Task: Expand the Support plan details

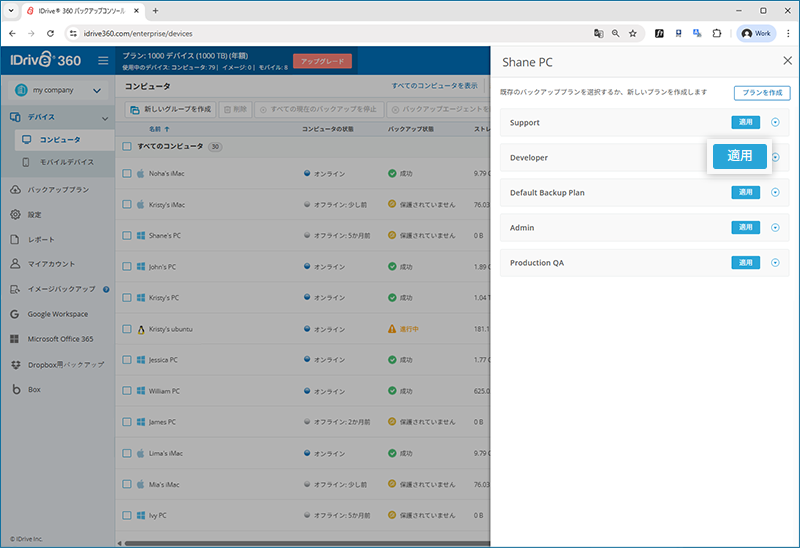Action: (775, 123)
